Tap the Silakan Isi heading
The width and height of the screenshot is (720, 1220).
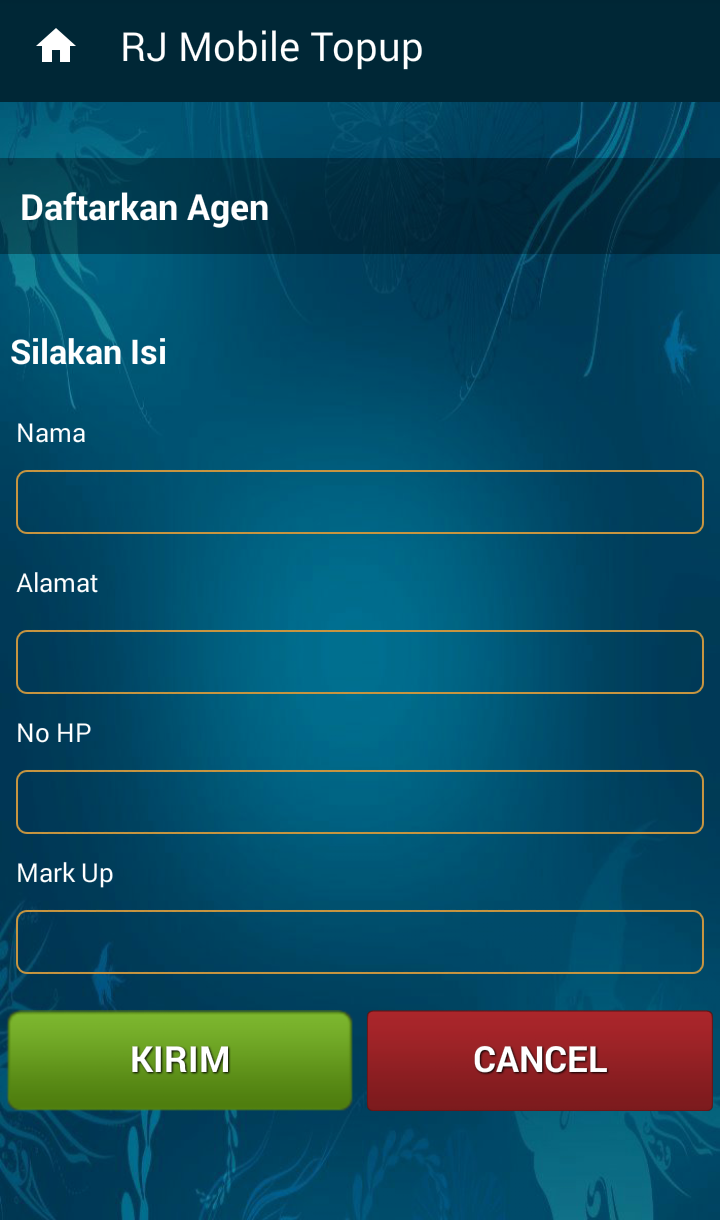88,352
